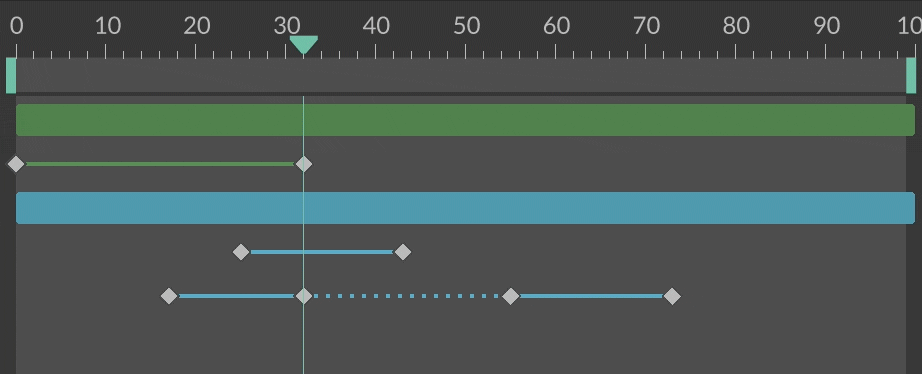Select lower blue track keyframe at frame 55
Screen dimensions: 922x374
click(510, 296)
